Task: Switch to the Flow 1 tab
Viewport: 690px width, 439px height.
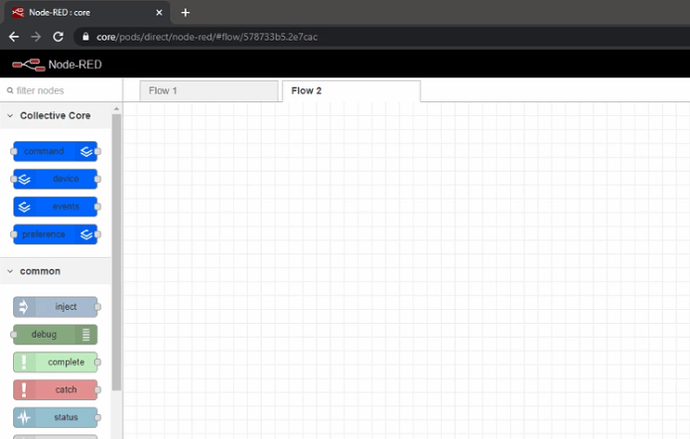Action: point(209,91)
